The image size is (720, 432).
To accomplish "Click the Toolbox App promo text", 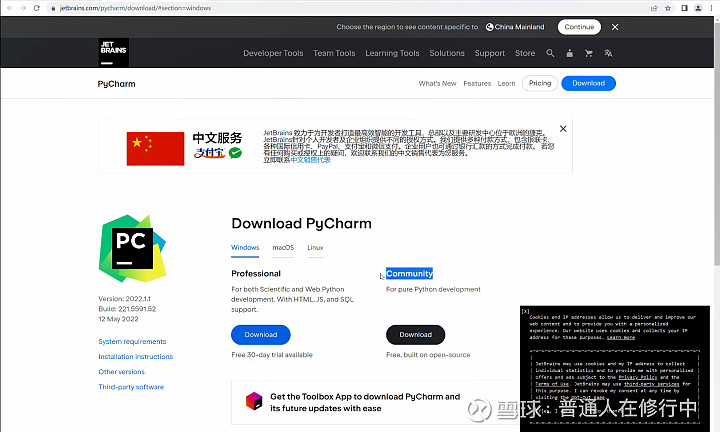I will [x=365, y=402].
